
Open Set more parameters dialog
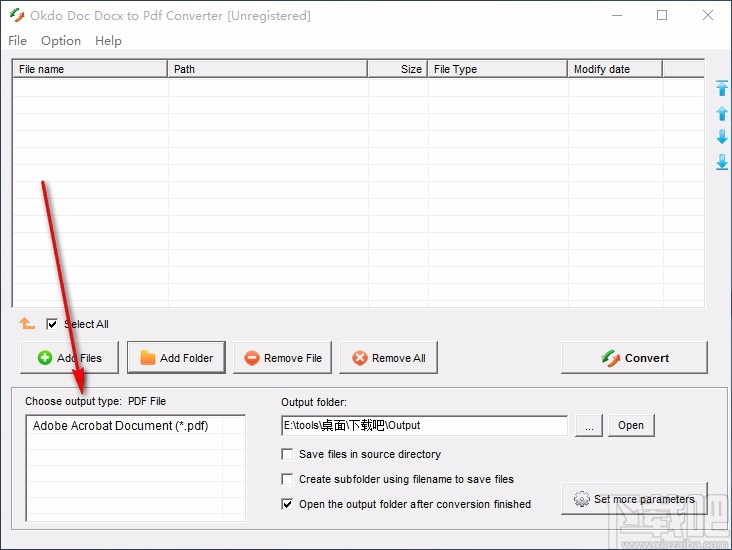634,499
